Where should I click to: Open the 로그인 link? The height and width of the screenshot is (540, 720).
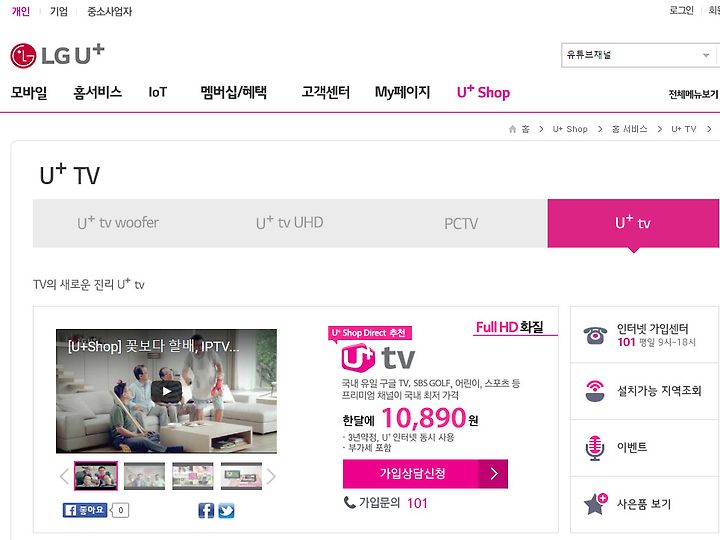[x=681, y=11]
